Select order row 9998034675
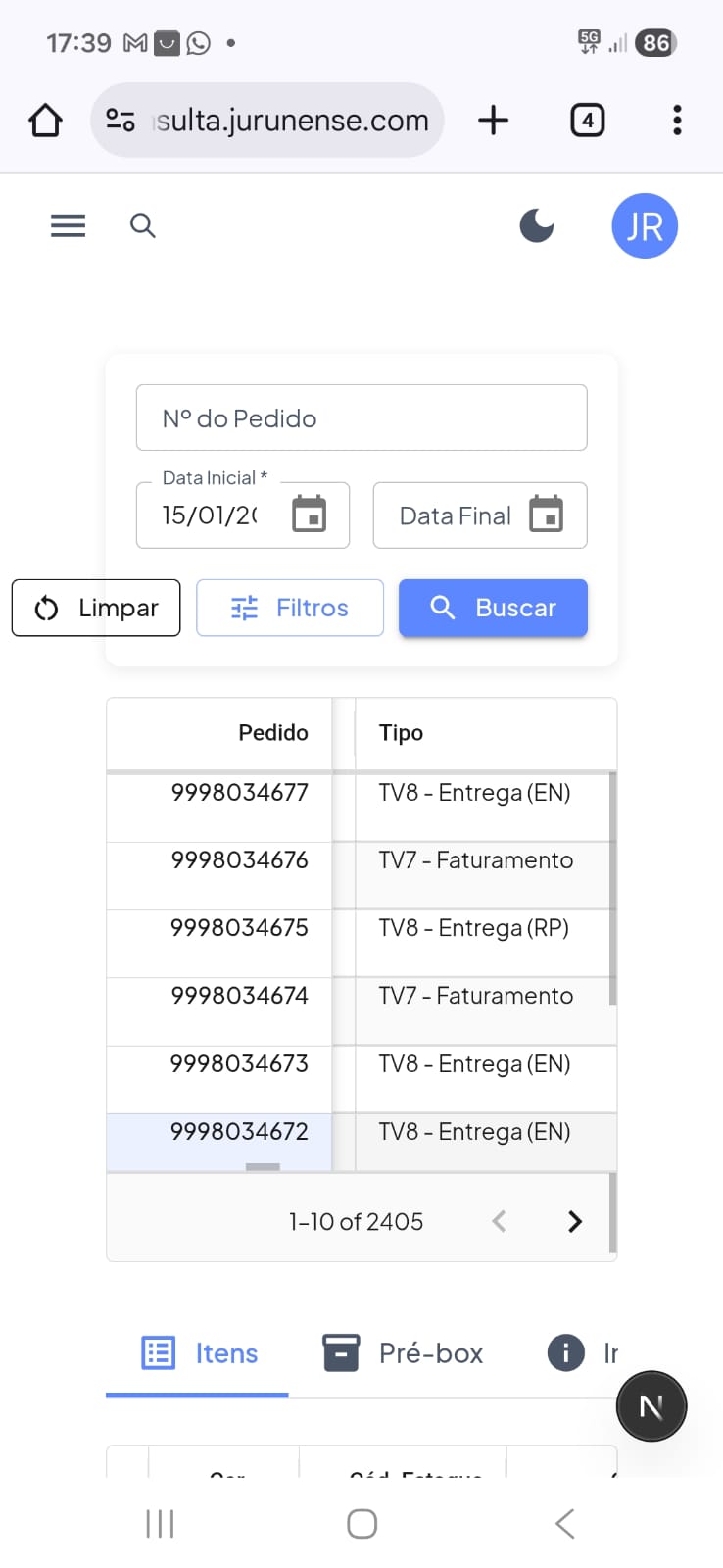The width and height of the screenshot is (723, 1568). (240, 928)
